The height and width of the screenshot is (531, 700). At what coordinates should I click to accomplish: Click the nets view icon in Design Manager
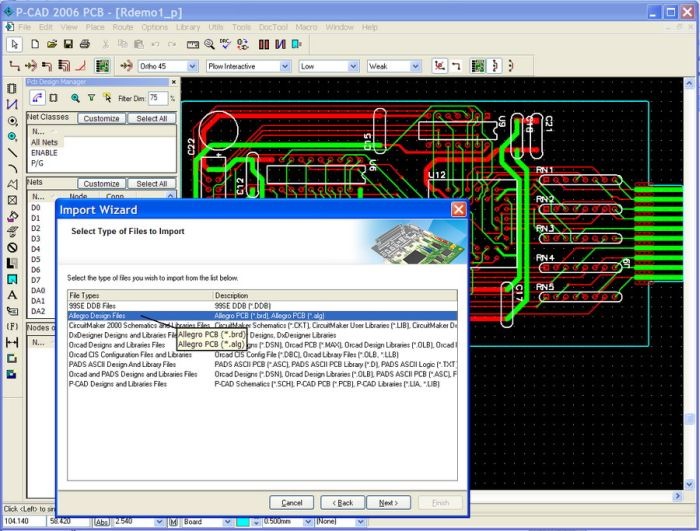pyautogui.click(x=37, y=98)
